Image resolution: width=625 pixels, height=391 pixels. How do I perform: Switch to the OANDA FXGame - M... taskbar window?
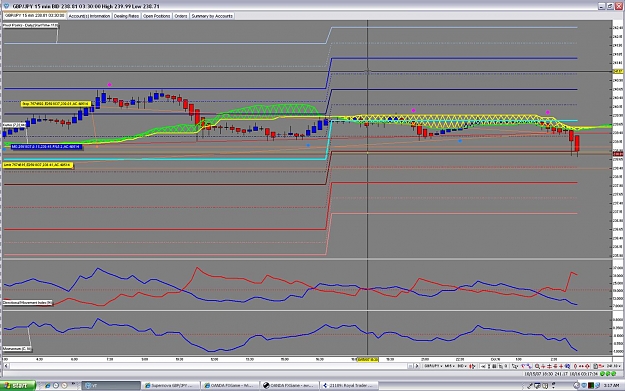click(230, 385)
